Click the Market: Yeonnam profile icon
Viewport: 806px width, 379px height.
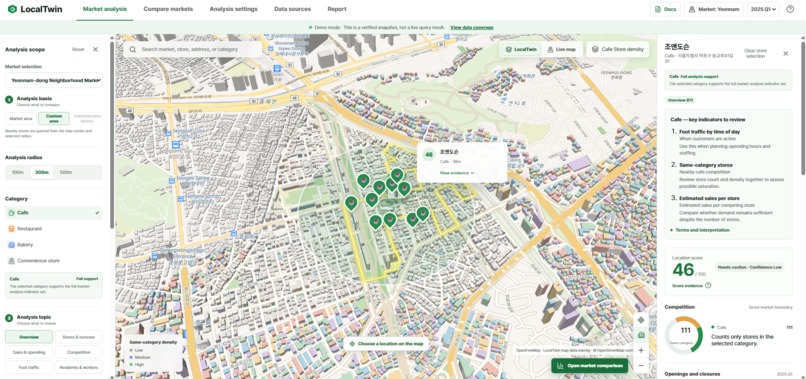pyautogui.click(x=692, y=9)
